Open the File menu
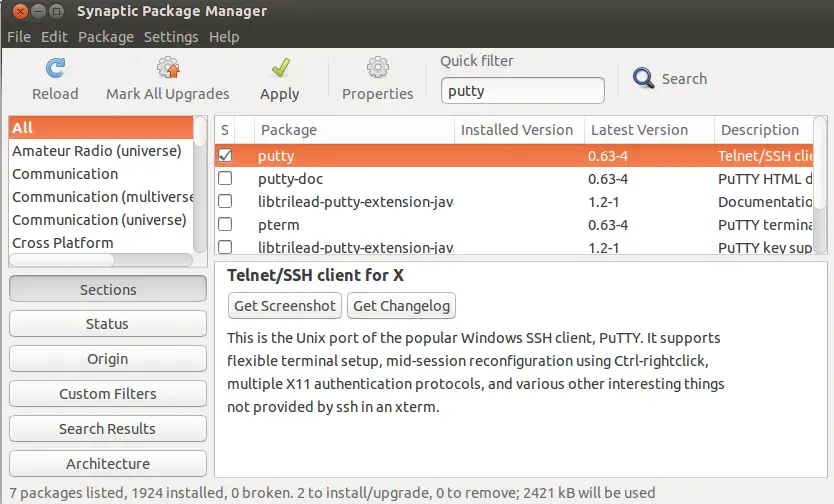 pos(19,37)
